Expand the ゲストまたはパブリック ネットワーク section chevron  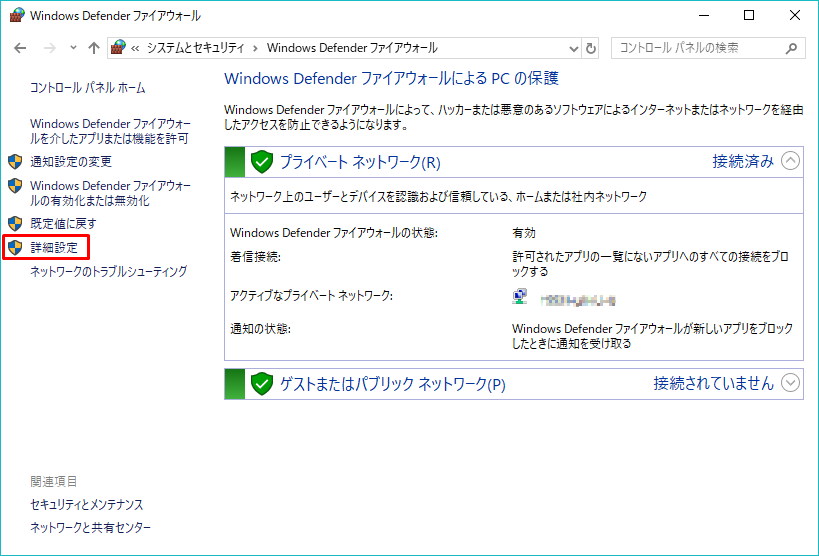click(790, 382)
